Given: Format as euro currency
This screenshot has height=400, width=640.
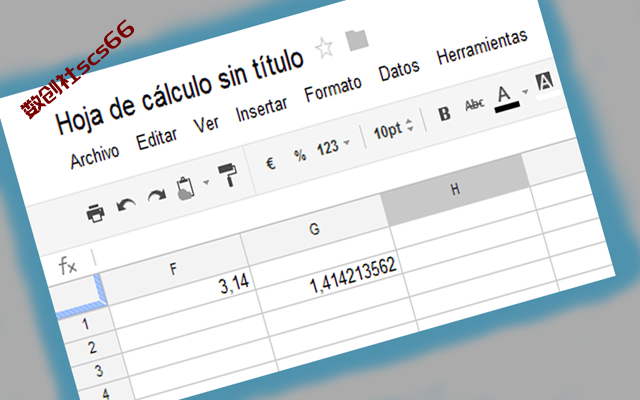Looking at the screenshot, I should pos(271,164).
